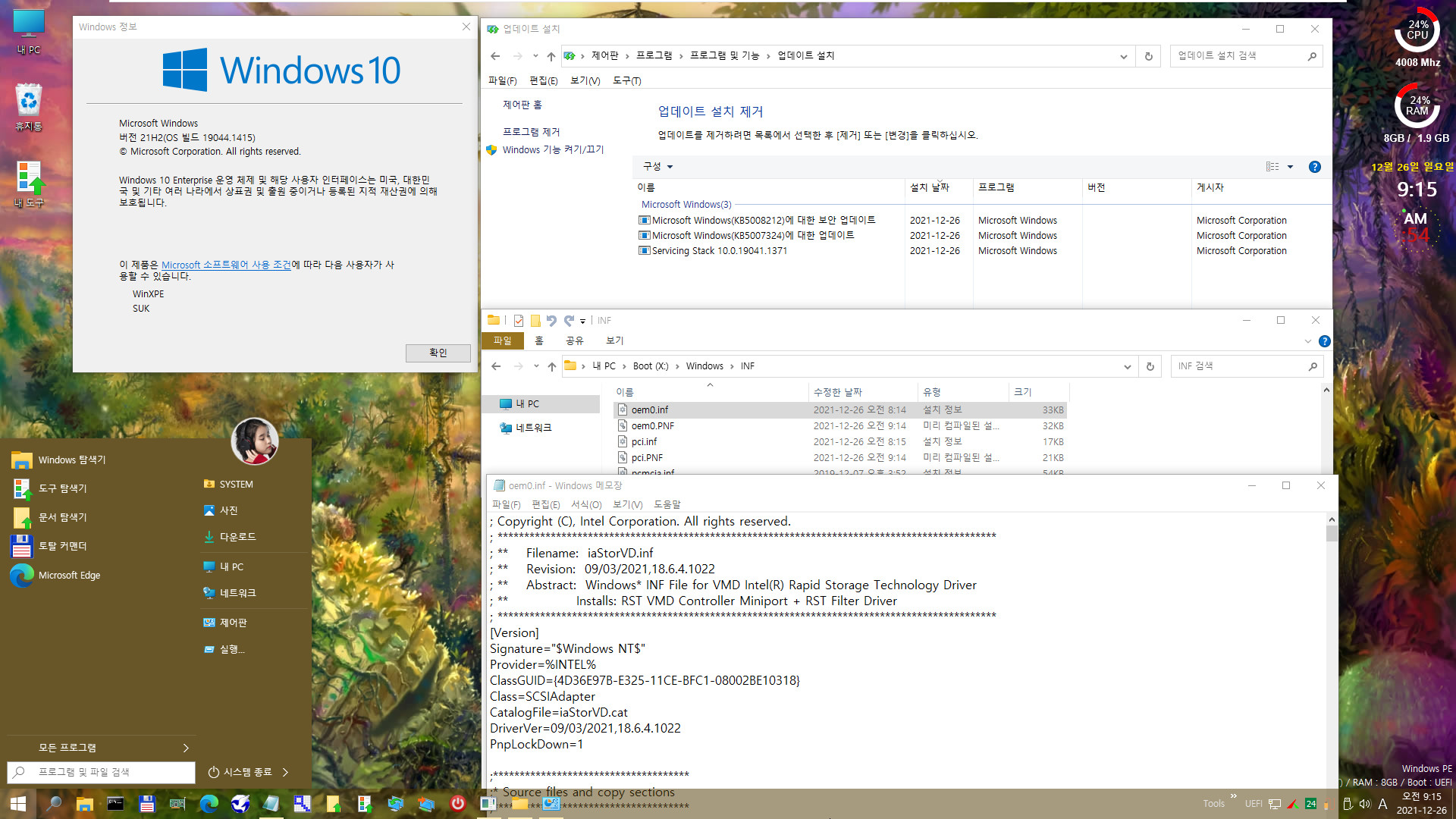The height and width of the screenshot is (819, 1456).
Task: Expand recent locations dropdown in INF explorer
Action: pyautogui.click(x=536, y=366)
